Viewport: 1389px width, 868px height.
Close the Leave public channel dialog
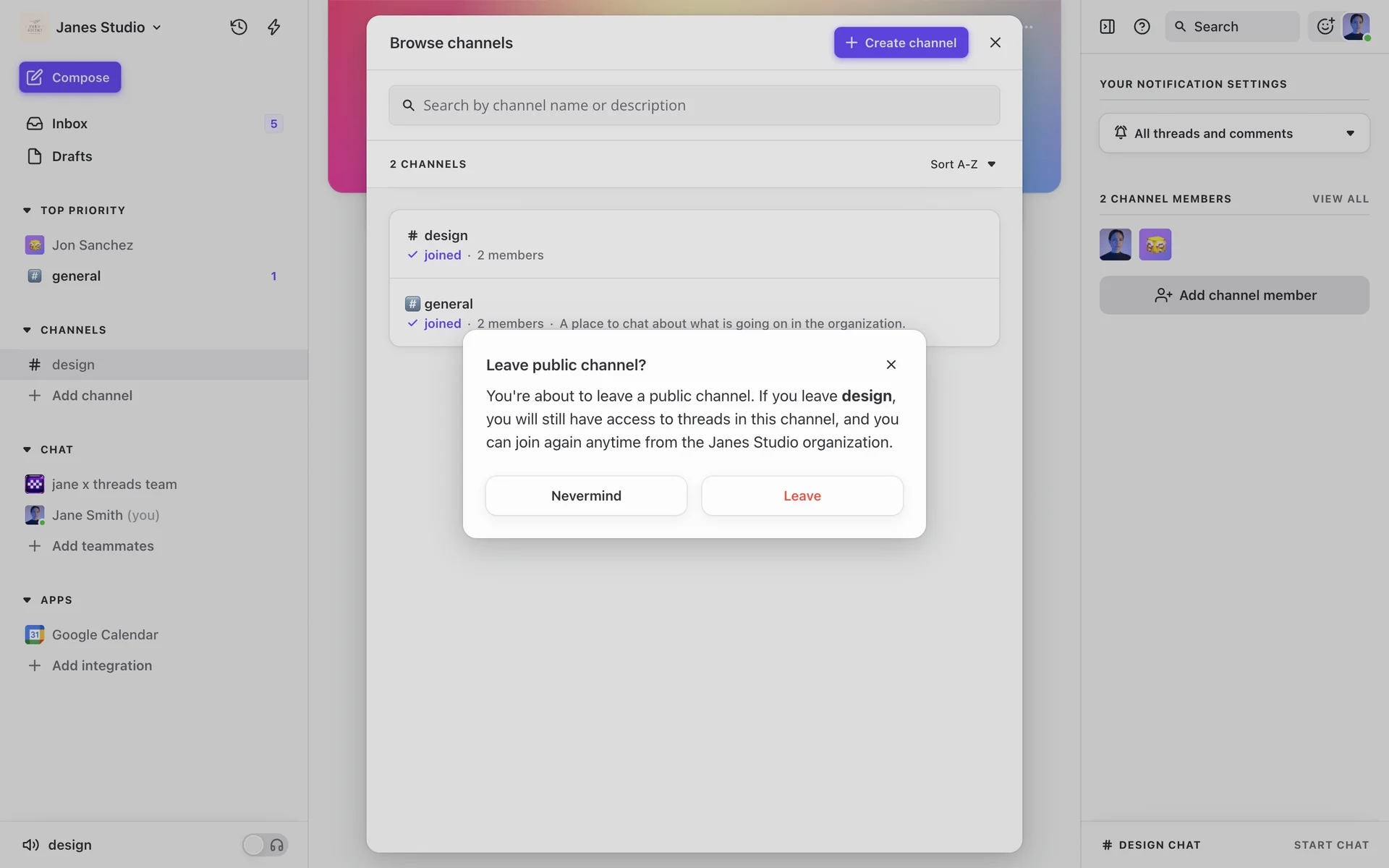891,365
